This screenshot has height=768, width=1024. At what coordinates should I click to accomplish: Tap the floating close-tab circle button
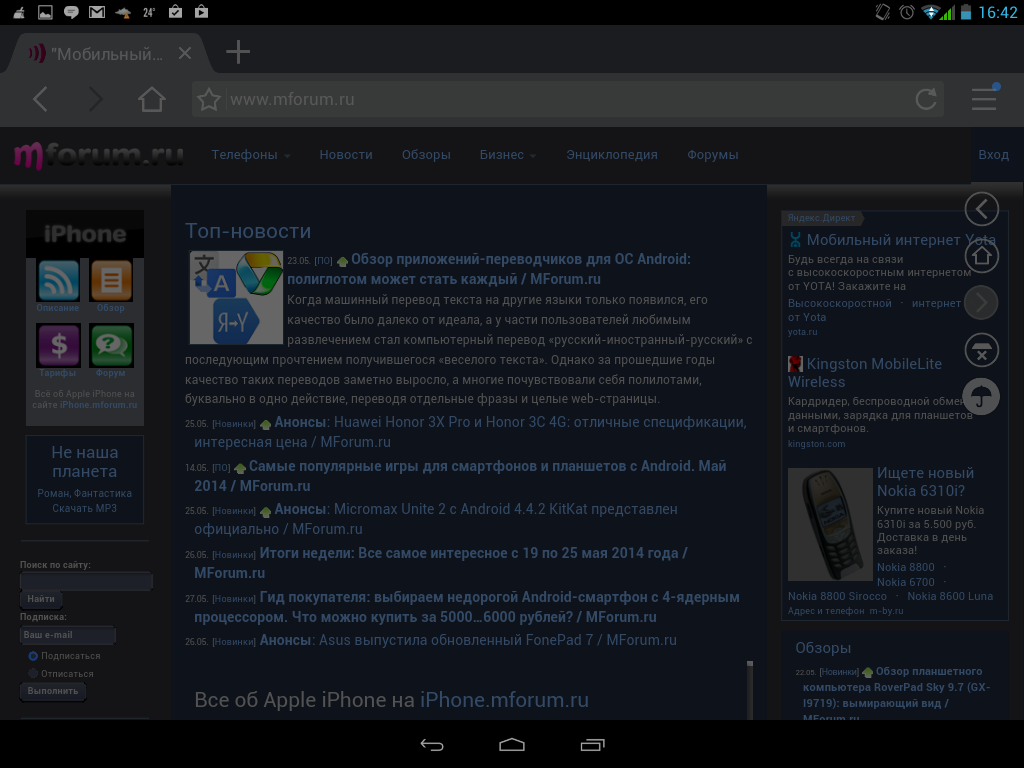pos(982,350)
